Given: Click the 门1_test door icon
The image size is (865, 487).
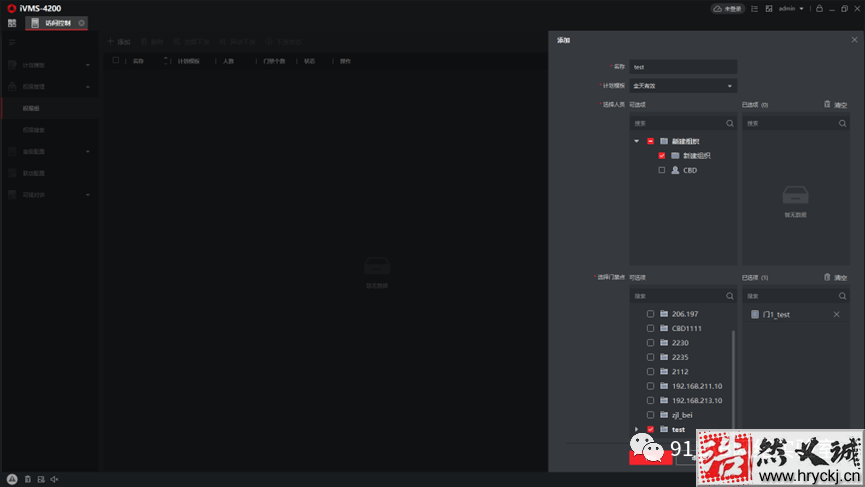Looking at the screenshot, I should tap(755, 314).
